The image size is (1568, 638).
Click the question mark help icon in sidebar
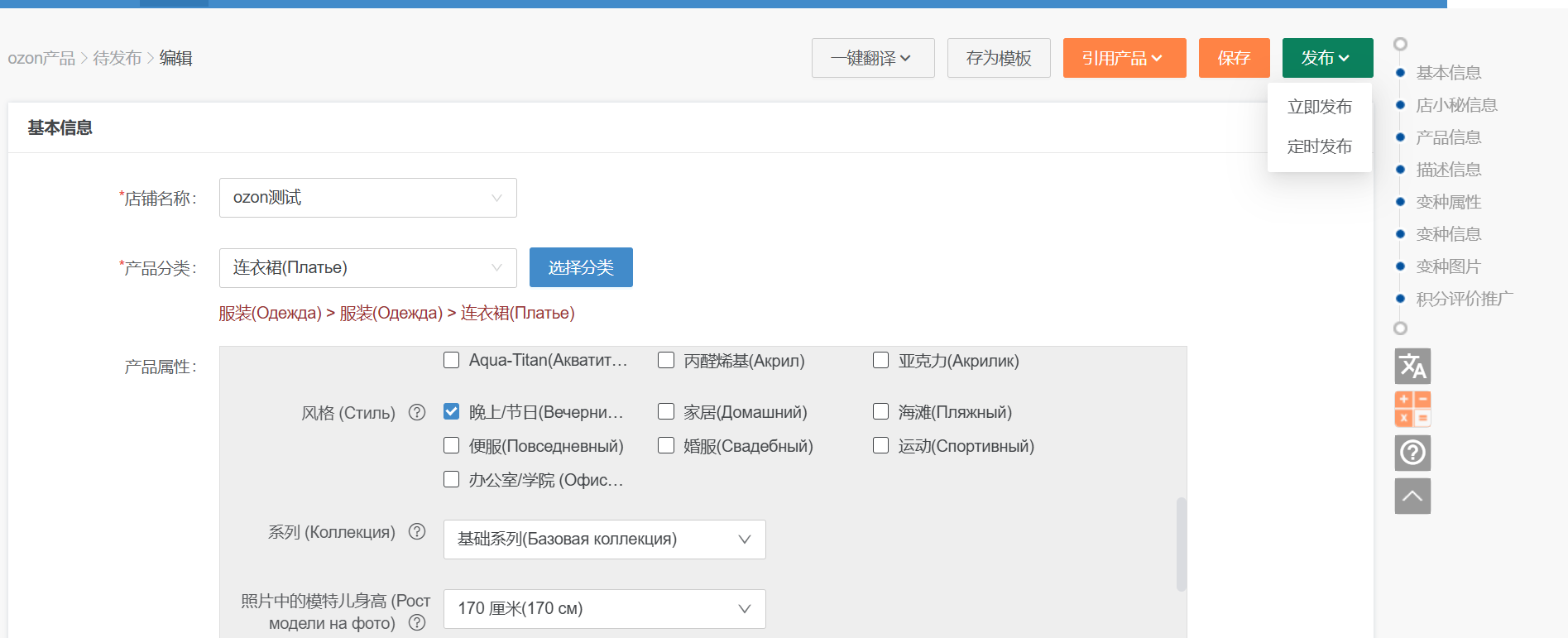pyautogui.click(x=1412, y=453)
